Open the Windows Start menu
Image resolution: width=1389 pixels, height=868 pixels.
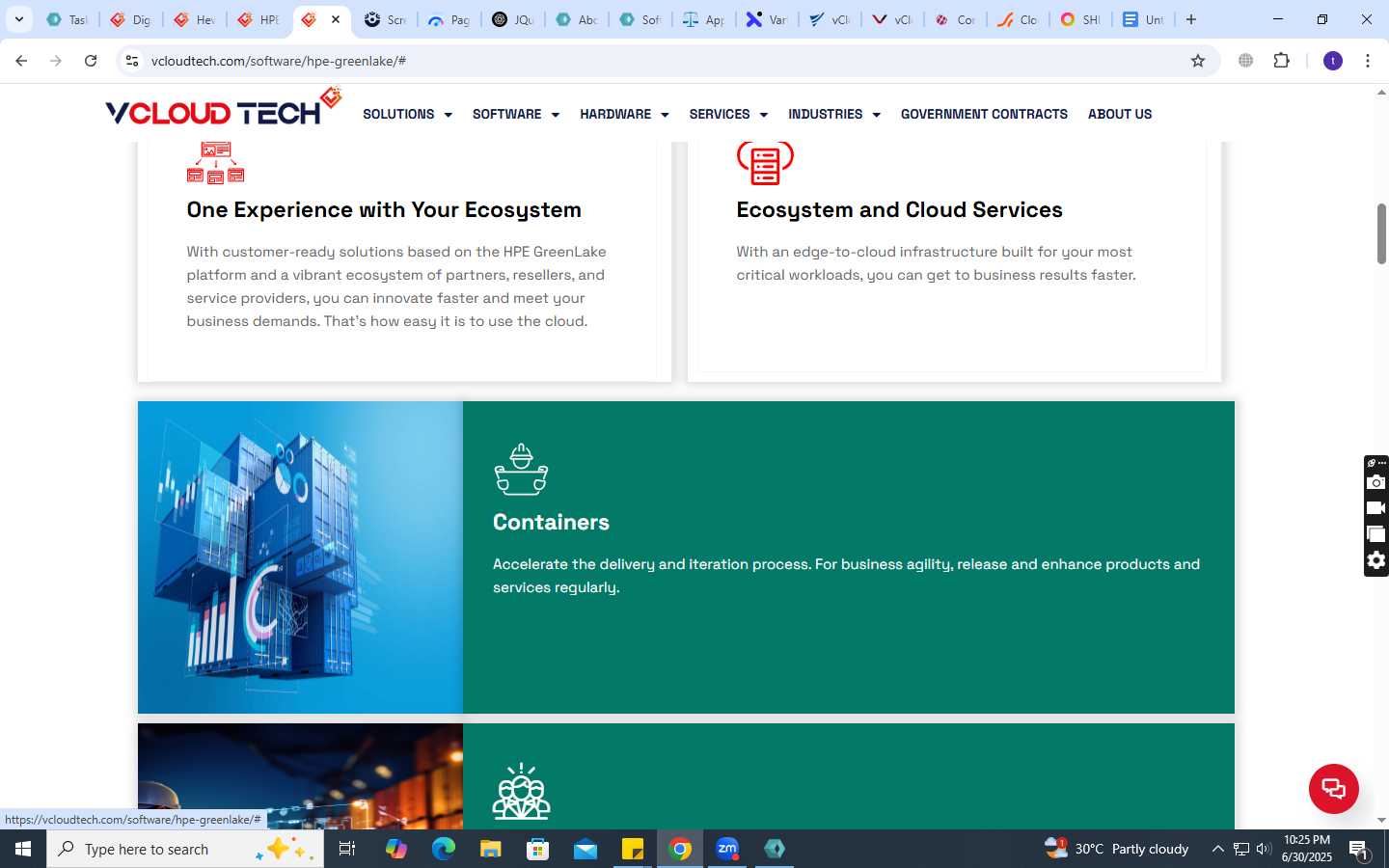(x=23, y=849)
